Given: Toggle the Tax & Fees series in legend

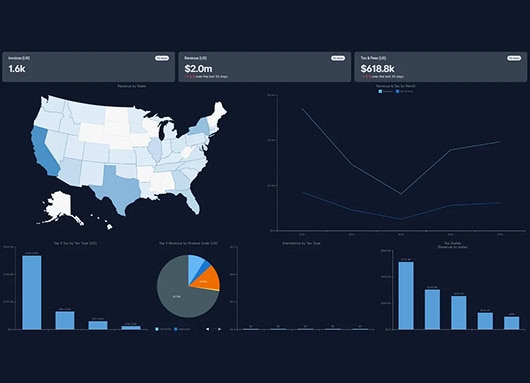Looking at the screenshot, I should 405,91.
